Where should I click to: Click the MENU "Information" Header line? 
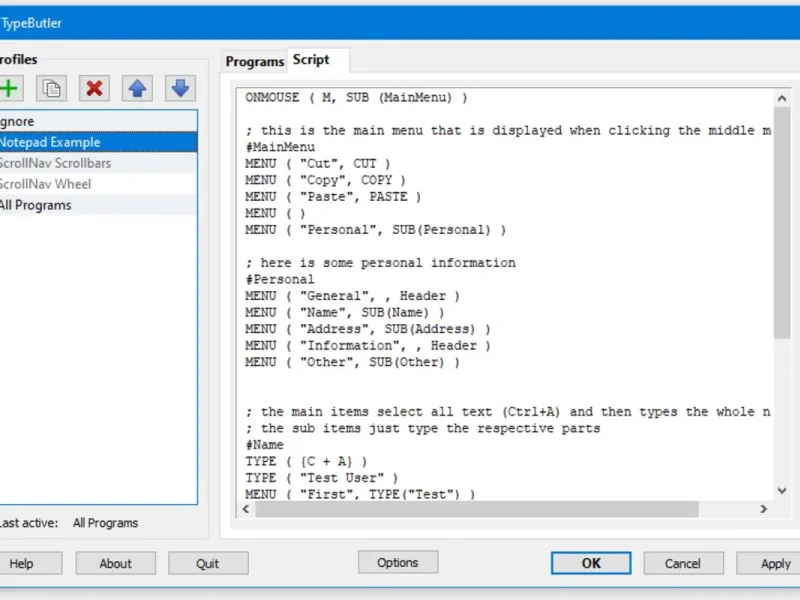click(x=368, y=345)
